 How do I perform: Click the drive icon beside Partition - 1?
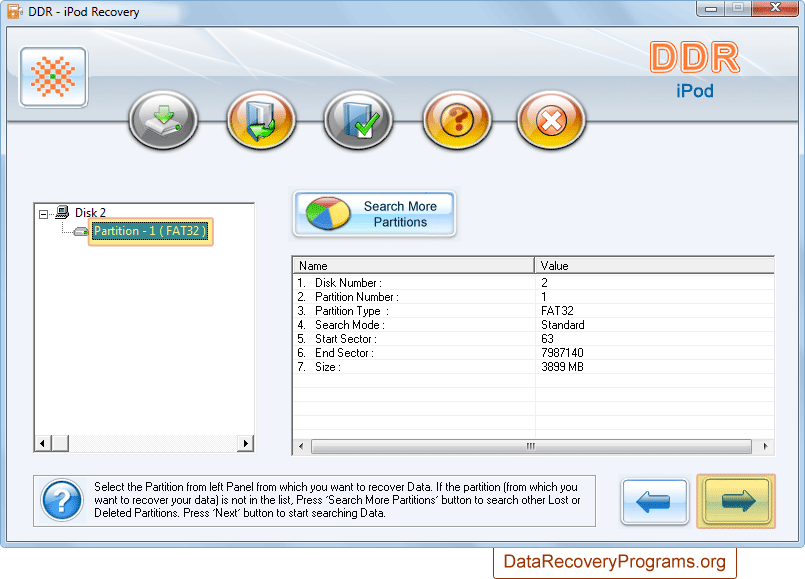coord(81,231)
